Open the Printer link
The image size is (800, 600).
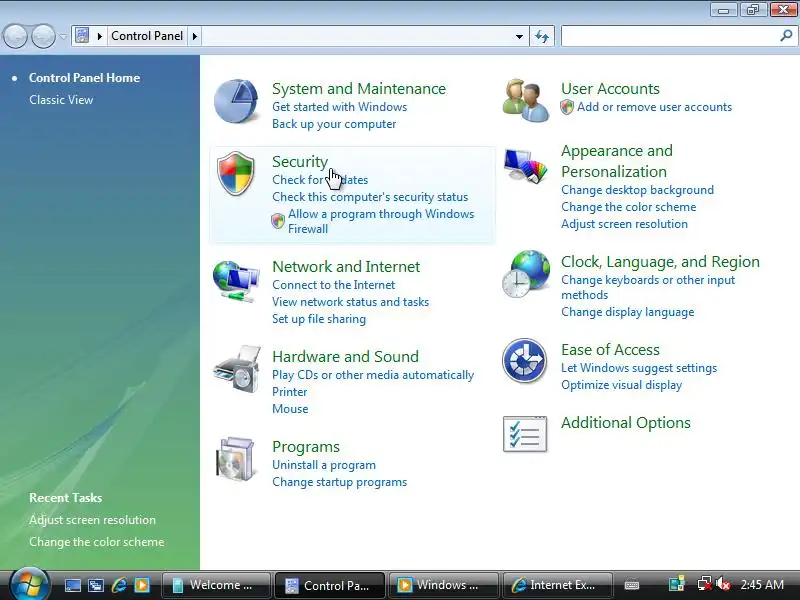coord(289,392)
